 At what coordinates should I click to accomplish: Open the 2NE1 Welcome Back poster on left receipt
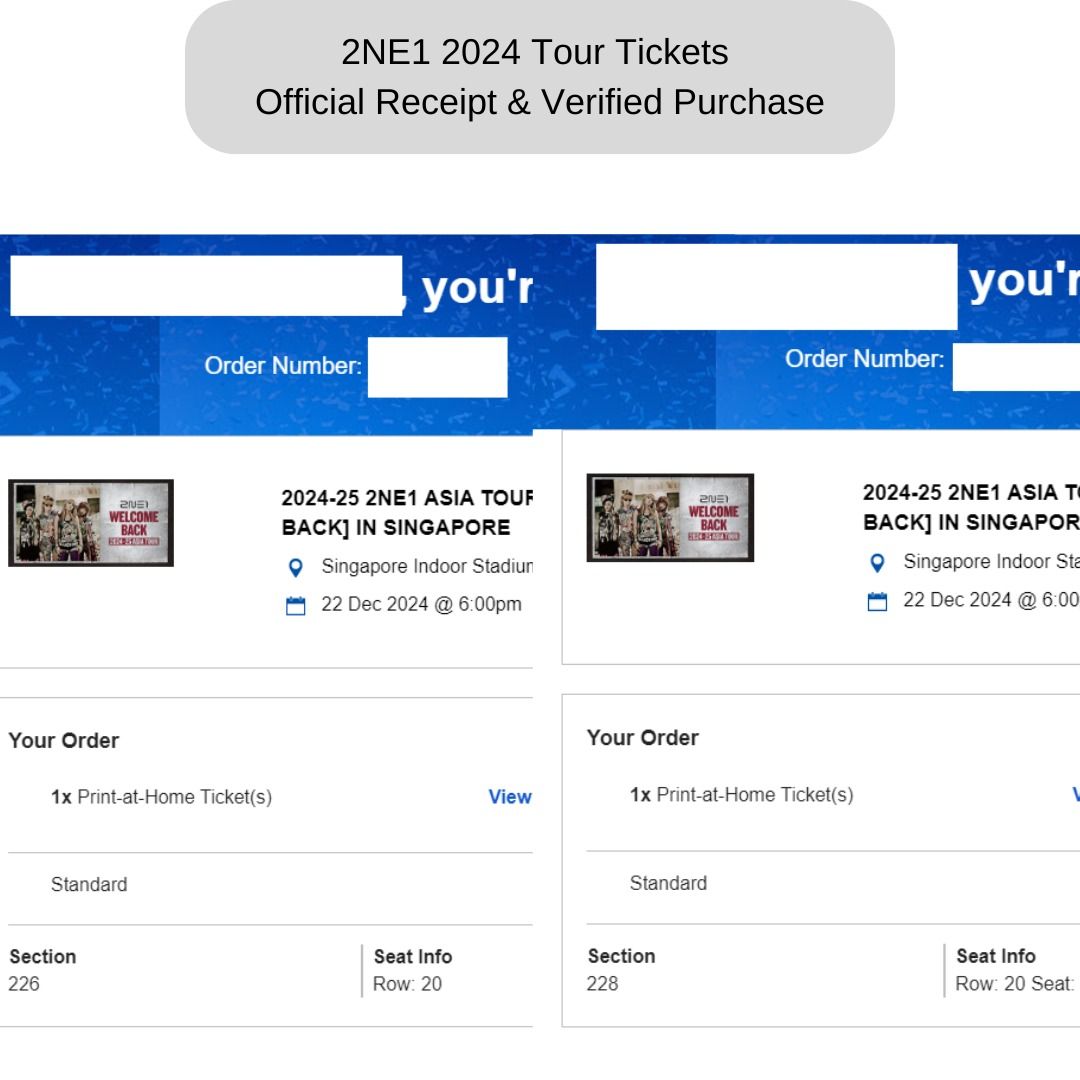(89, 522)
